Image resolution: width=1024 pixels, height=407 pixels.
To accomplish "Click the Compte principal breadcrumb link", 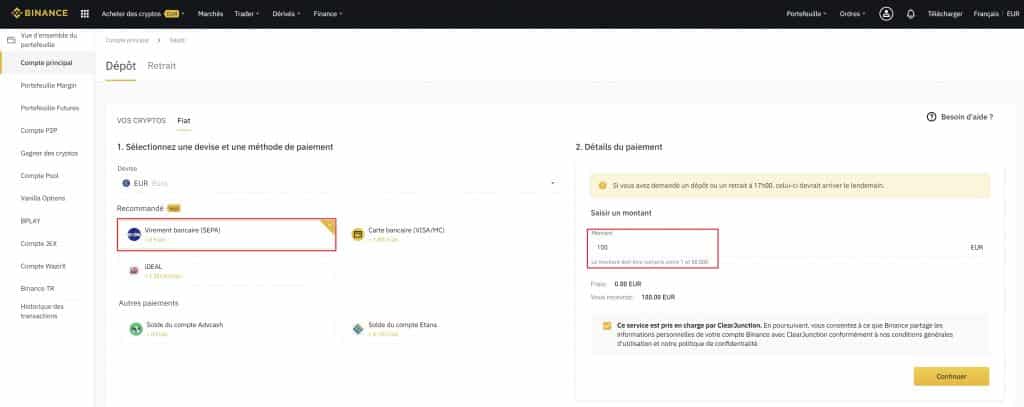I will point(127,41).
